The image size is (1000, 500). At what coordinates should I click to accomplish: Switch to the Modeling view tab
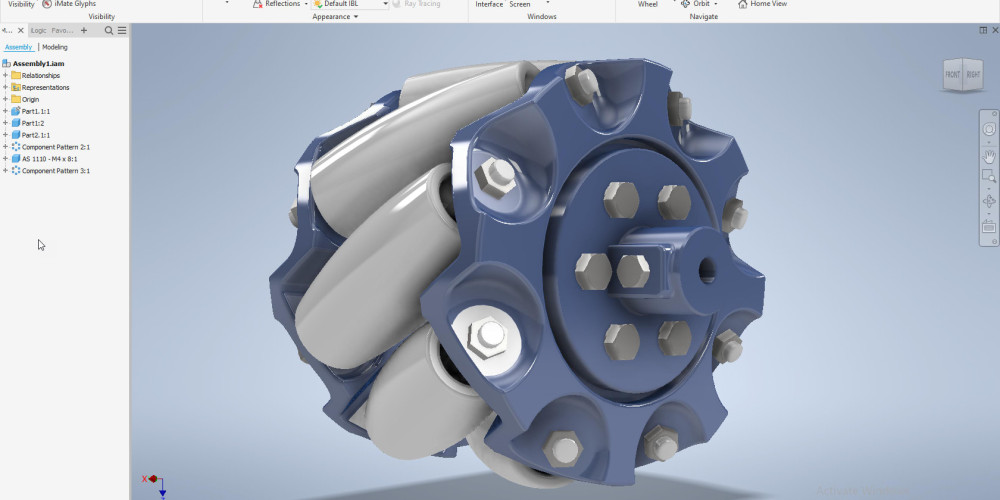[x=55, y=47]
